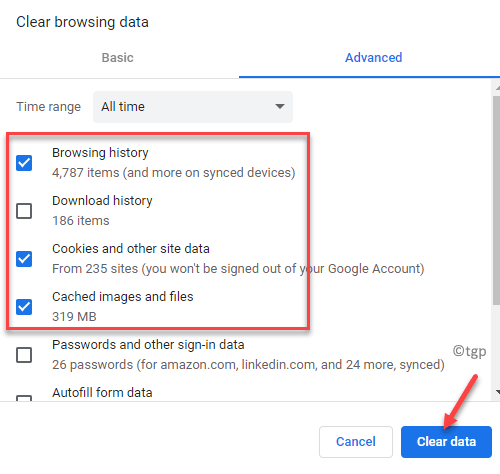The width and height of the screenshot is (500, 474).
Task: Click the Download history label
Action: tap(102, 201)
